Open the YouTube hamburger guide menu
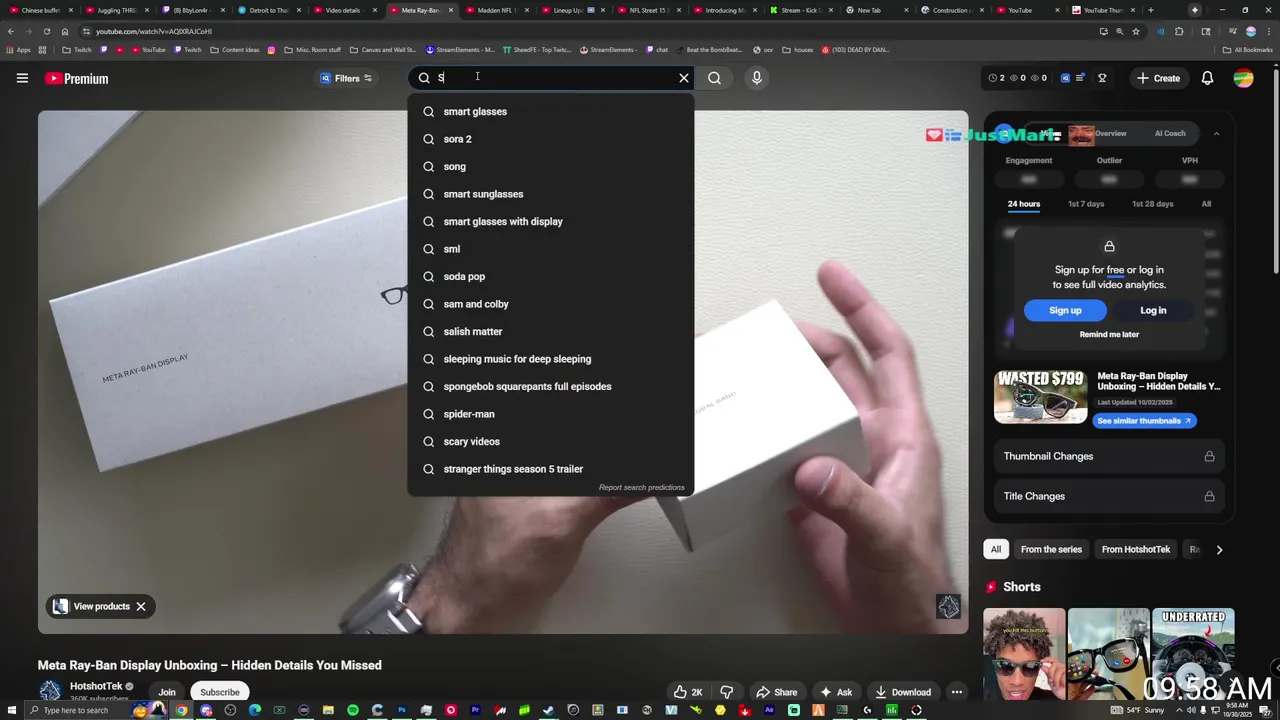The width and height of the screenshot is (1280, 720). (x=22, y=78)
